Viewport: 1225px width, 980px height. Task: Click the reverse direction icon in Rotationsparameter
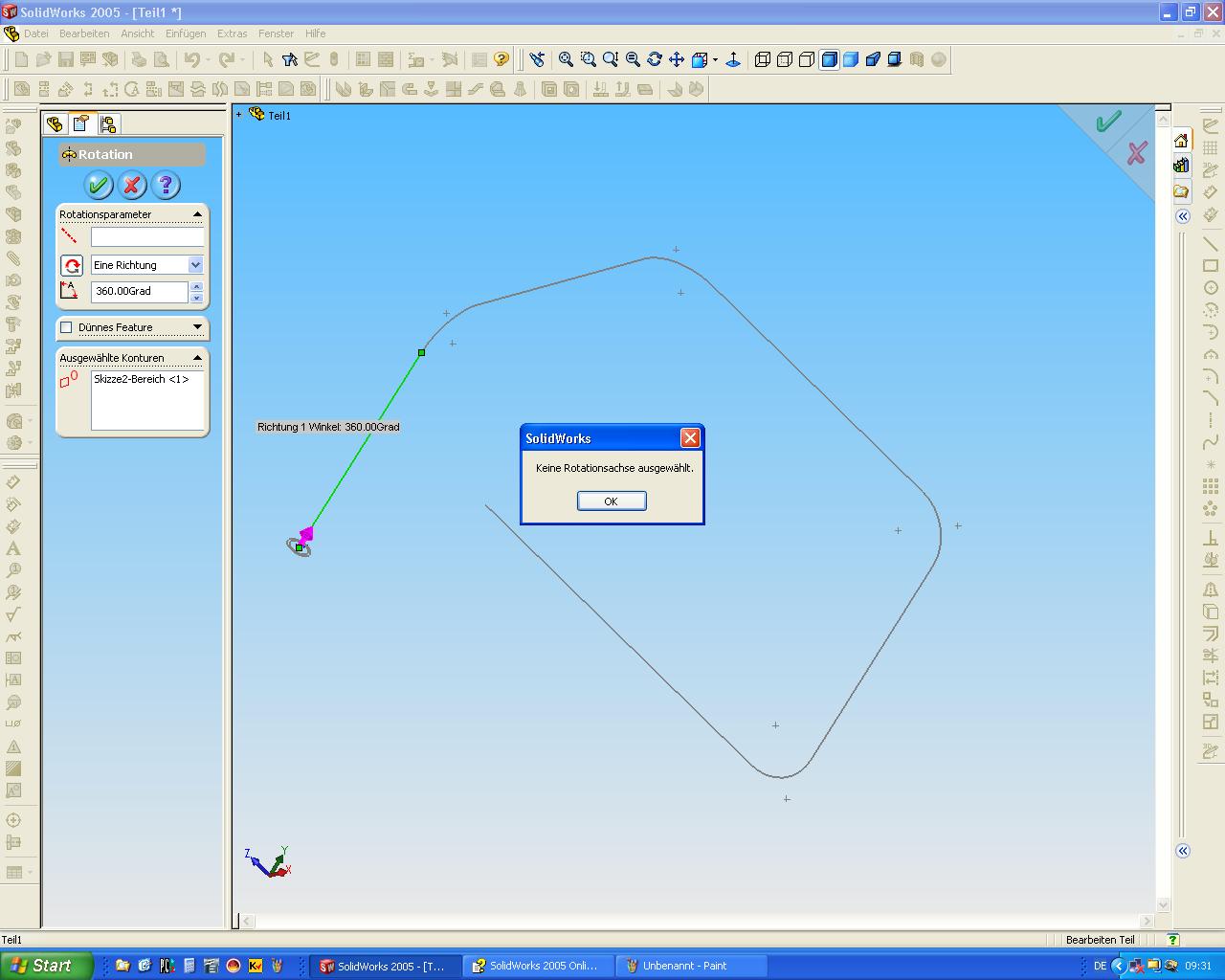(x=72, y=265)
